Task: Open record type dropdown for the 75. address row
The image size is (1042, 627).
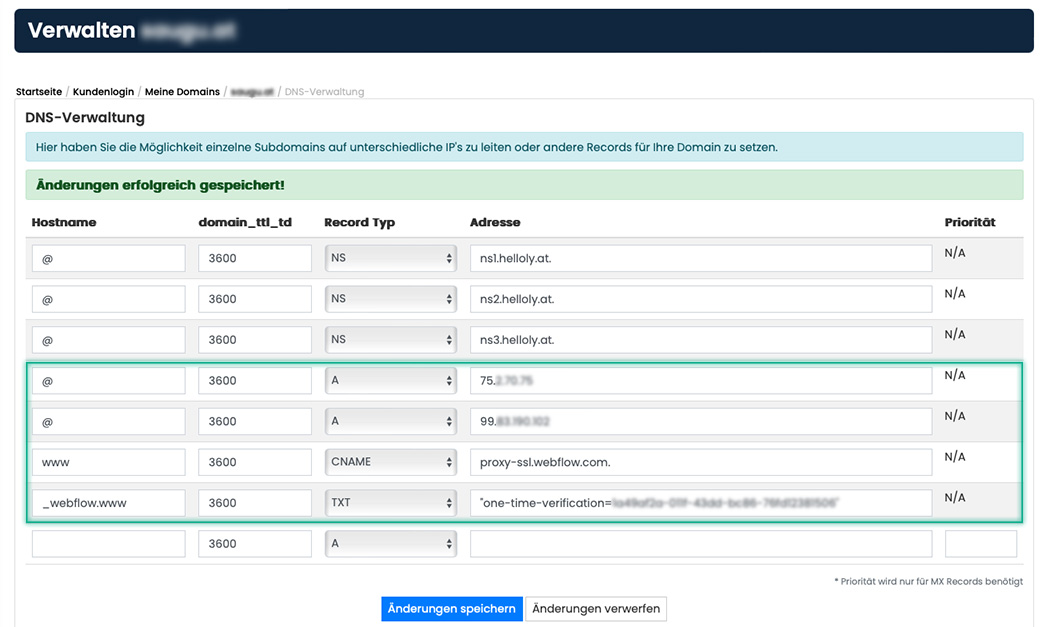Action: (391, 381)
